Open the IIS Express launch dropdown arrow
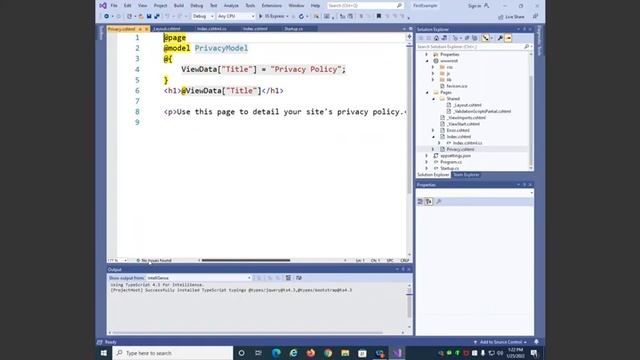This screenshot has width=640, height=360. coord(287,16)
